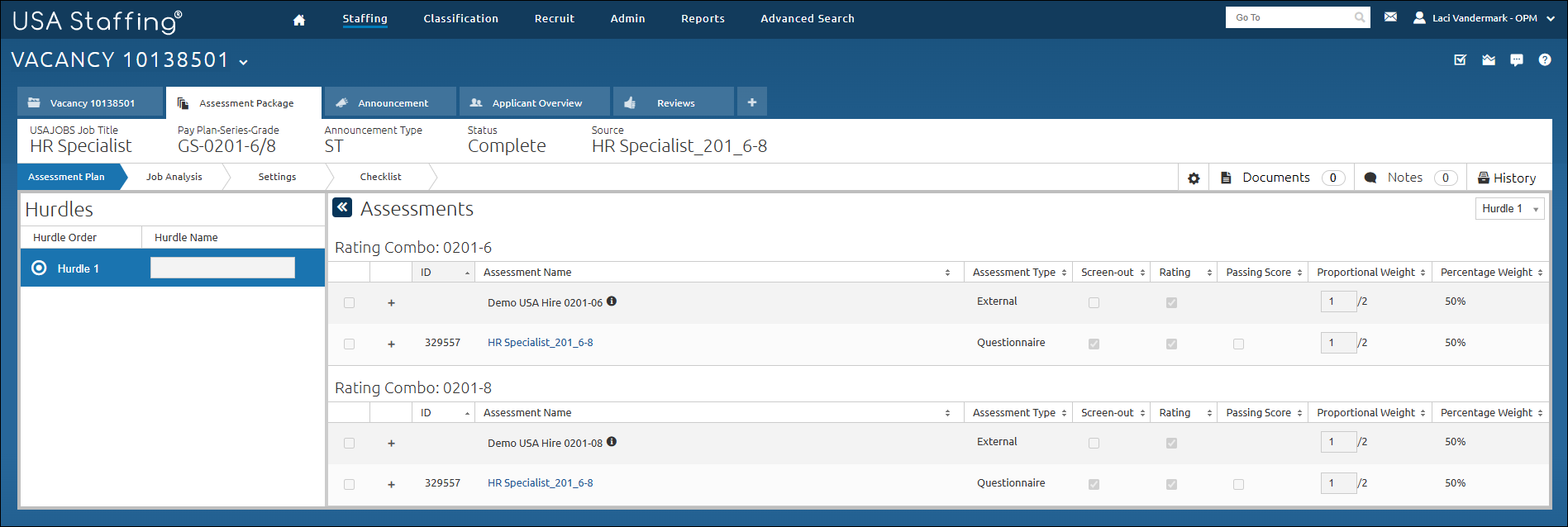Toggle Screen-out for Demo USA Hire 0201-08
The image size is (1568, 527).
1094,444
